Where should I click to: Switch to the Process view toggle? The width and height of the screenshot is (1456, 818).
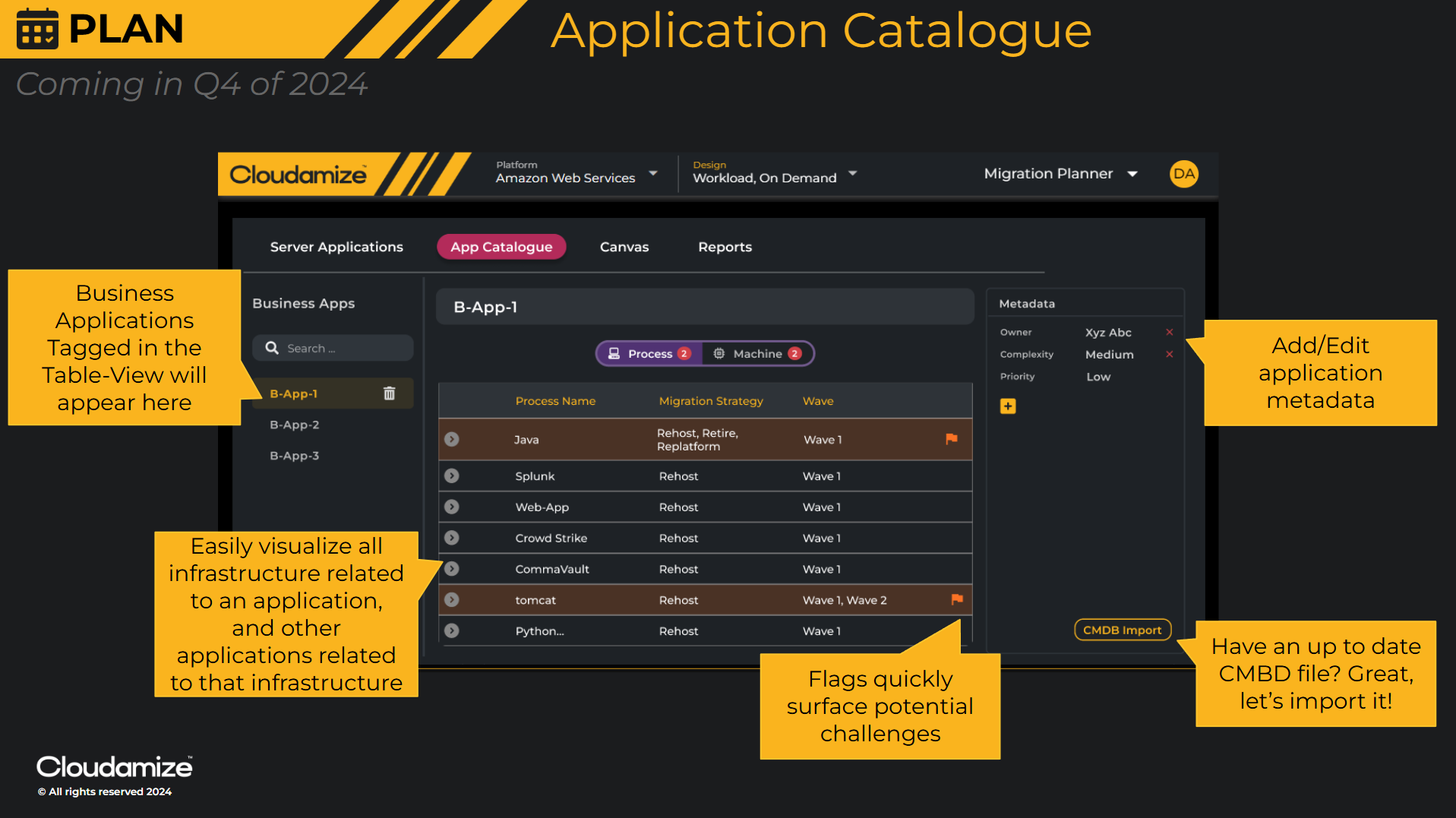pos(649,353)
